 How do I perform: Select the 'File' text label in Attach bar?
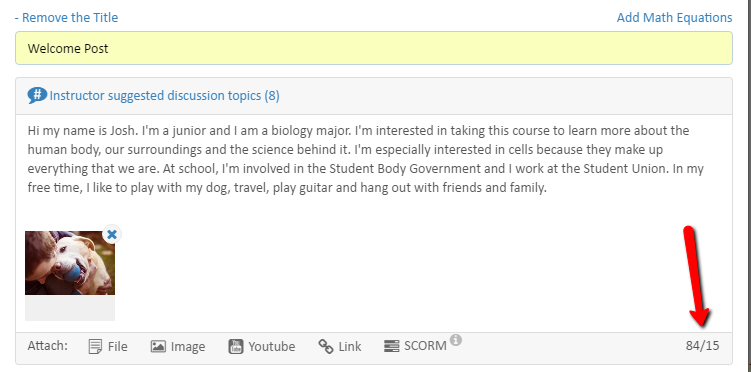point(118,346)
